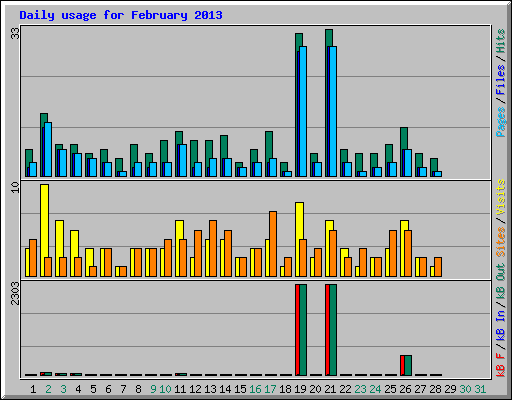Screen dimensions: 512x400
Task: Click the Pages legend label
Action: [x=501, y=122]
